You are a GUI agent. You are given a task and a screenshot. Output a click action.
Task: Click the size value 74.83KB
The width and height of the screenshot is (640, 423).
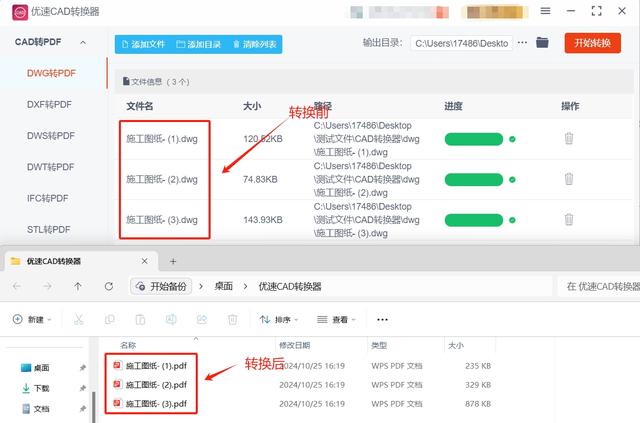(x=260, y=179)
